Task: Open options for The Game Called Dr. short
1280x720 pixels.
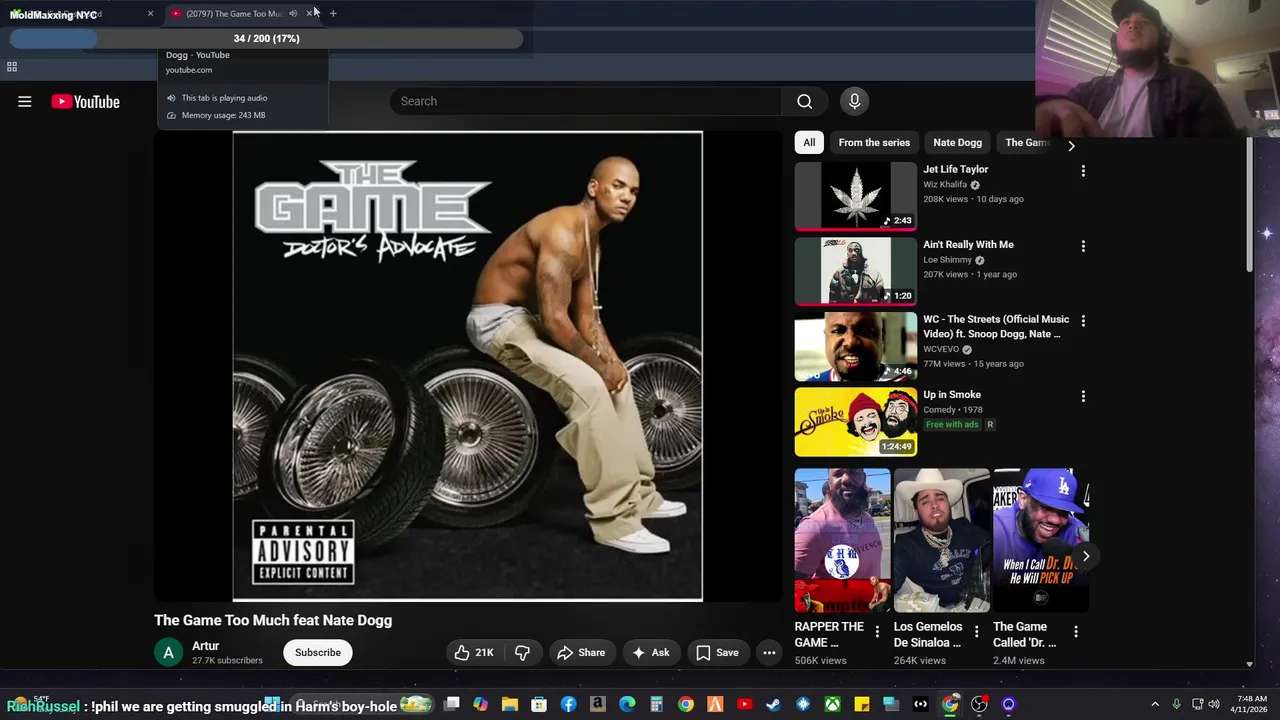Action: coord(1075,631)
